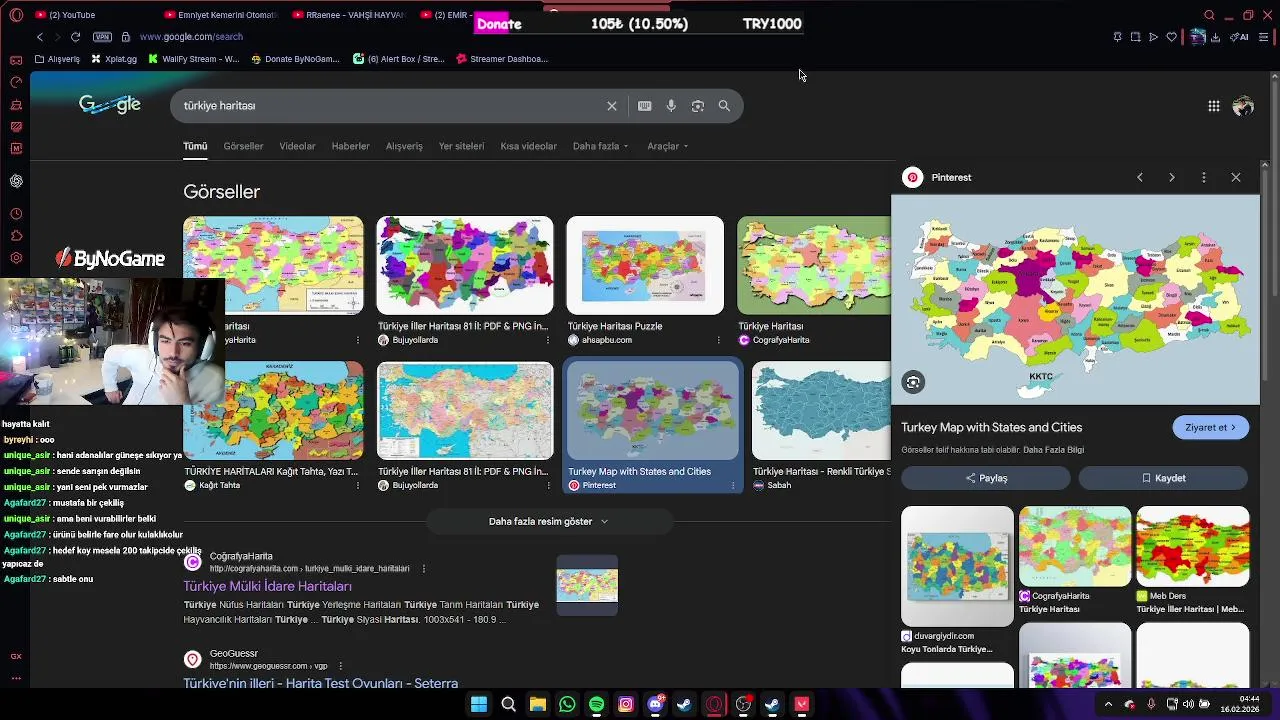Show hidden system tray icons

[1108, 704]
